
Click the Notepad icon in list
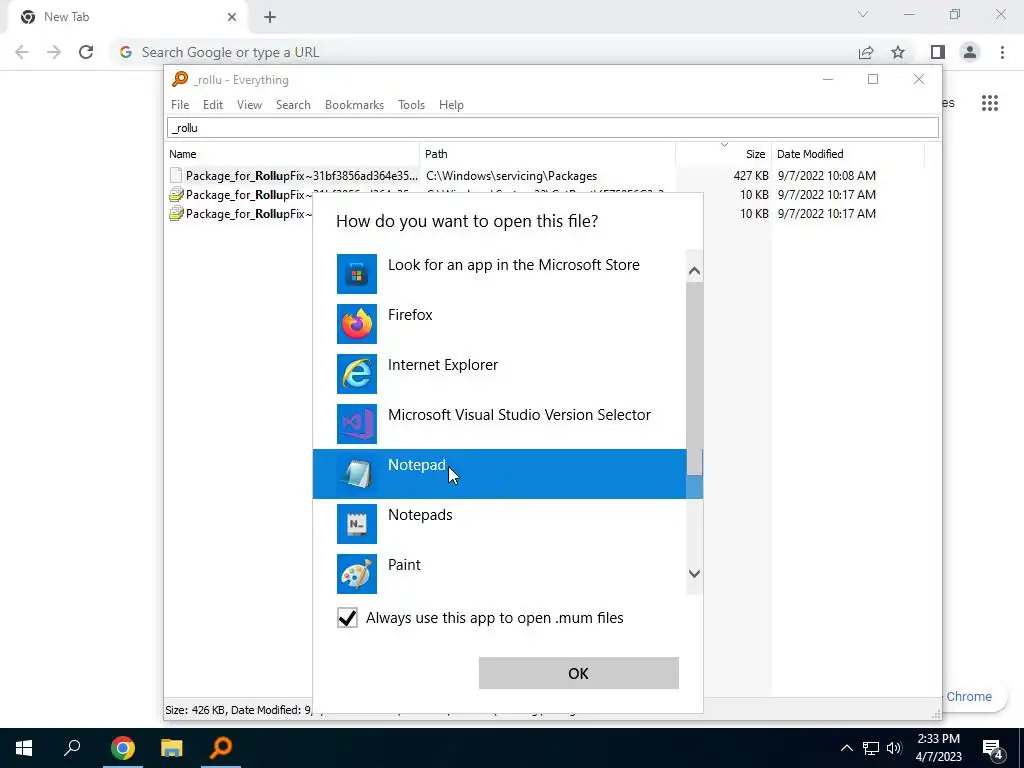(357, 474)
